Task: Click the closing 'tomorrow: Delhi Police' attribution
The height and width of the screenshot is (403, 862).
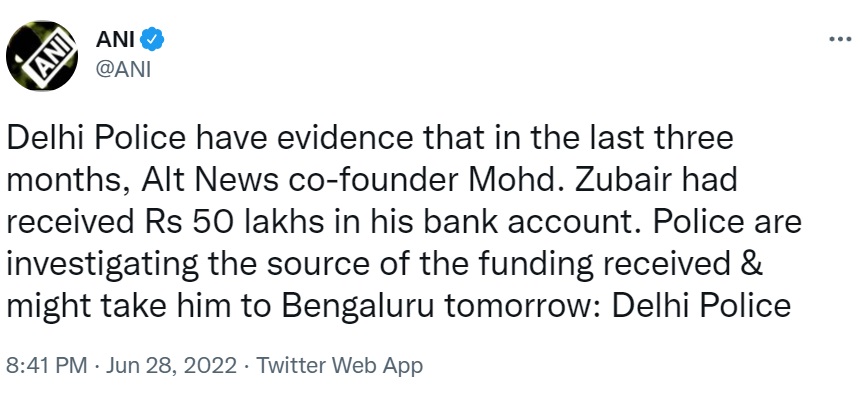Action: [x=617, y=306]
